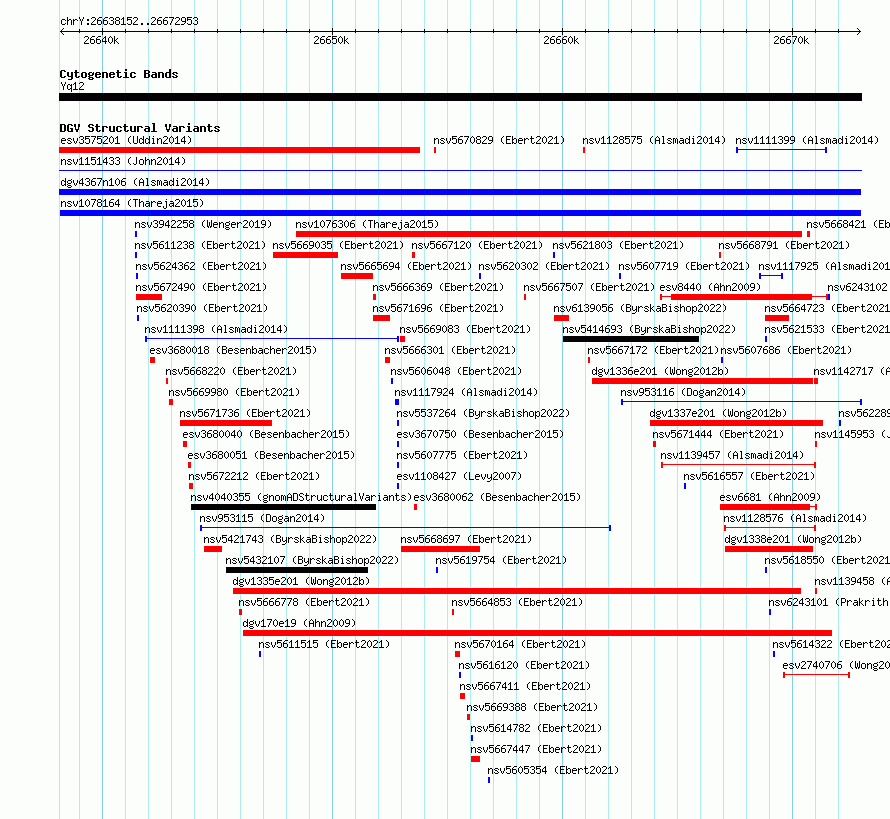Click the esv3575201 (Uddin2014) variant label

pos(126,140)
